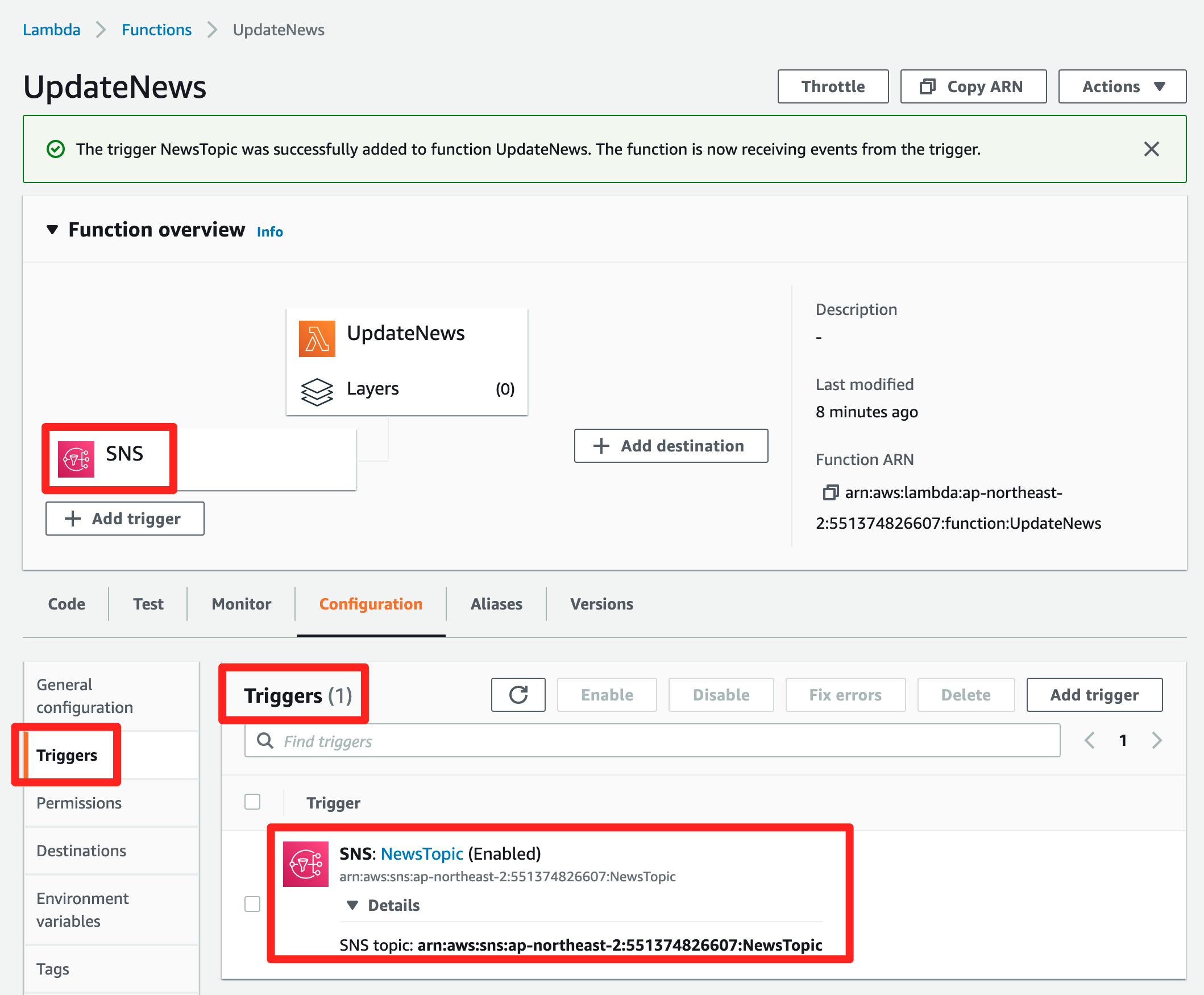Click the UpdateNews function node title
This screenshot has width=1204, height=995.
[x=406, y=333]
